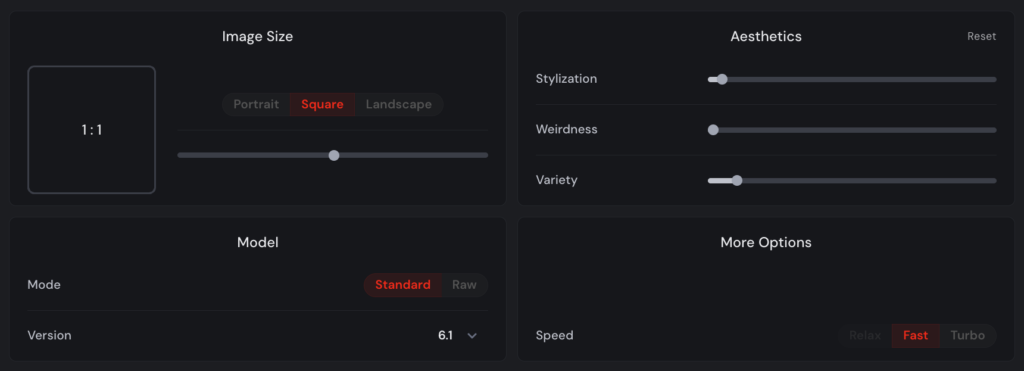Open the Version dropdown chevron
This screenshot has width=1024, height=371.
pos(472,336)
